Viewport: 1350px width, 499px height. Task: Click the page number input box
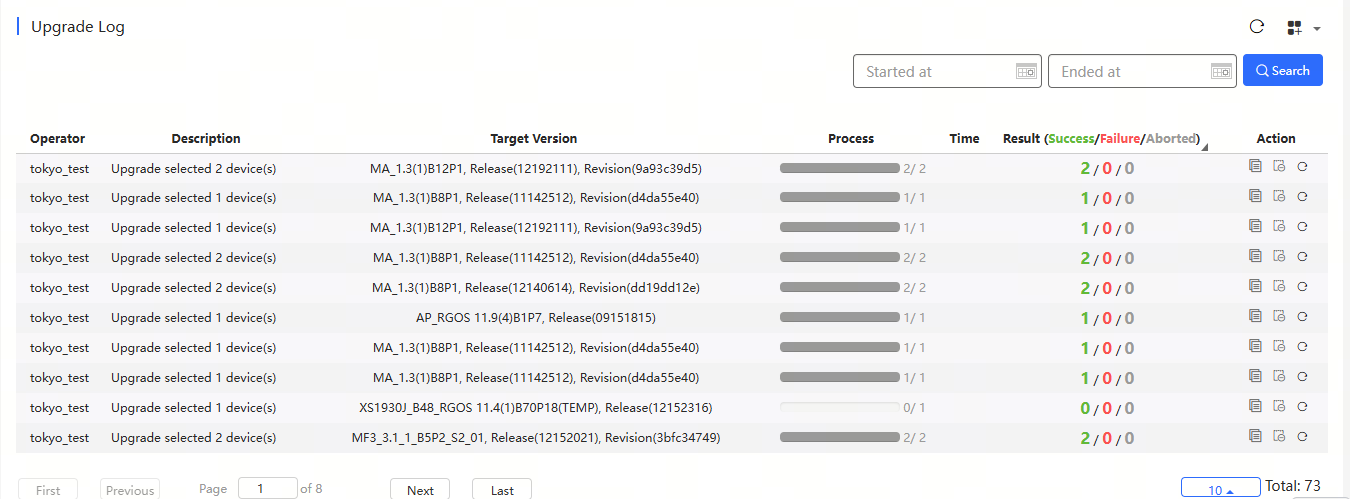[267, 489]
